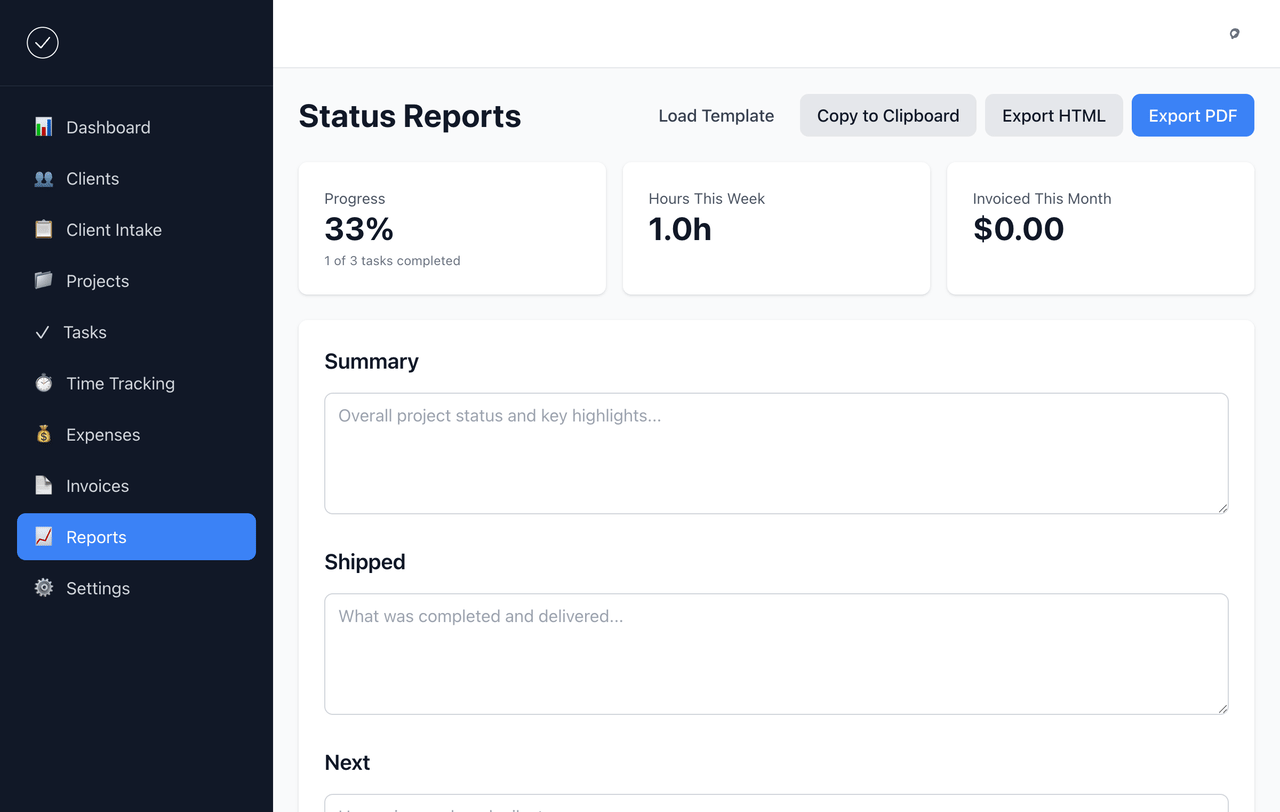Image resolution: width=1280 pixels, height=812 pixels.
Task: Open Client Intake via its clipboard icon
Action: click(x=43, y=229)
